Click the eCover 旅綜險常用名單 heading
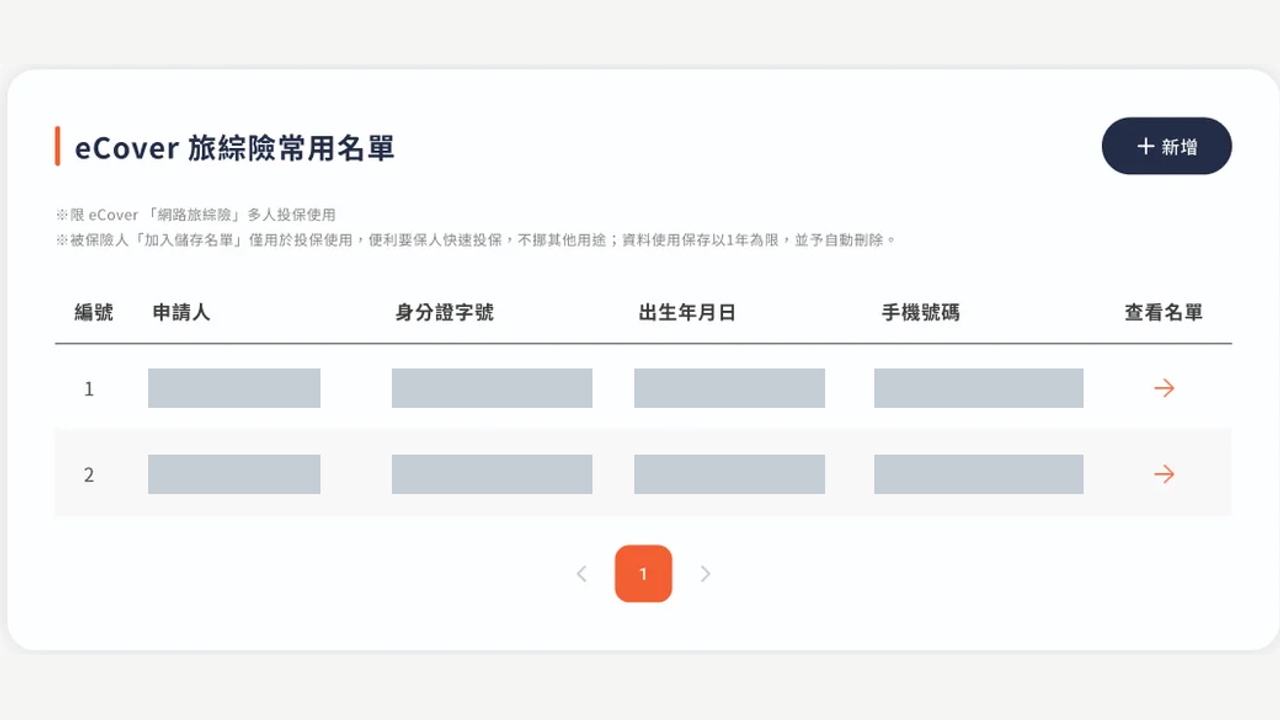 coord(235,148)
